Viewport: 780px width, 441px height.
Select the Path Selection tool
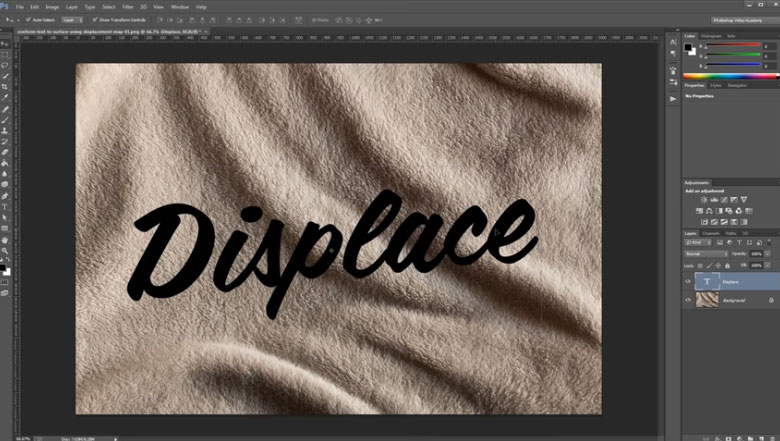(x=5, y=218)
